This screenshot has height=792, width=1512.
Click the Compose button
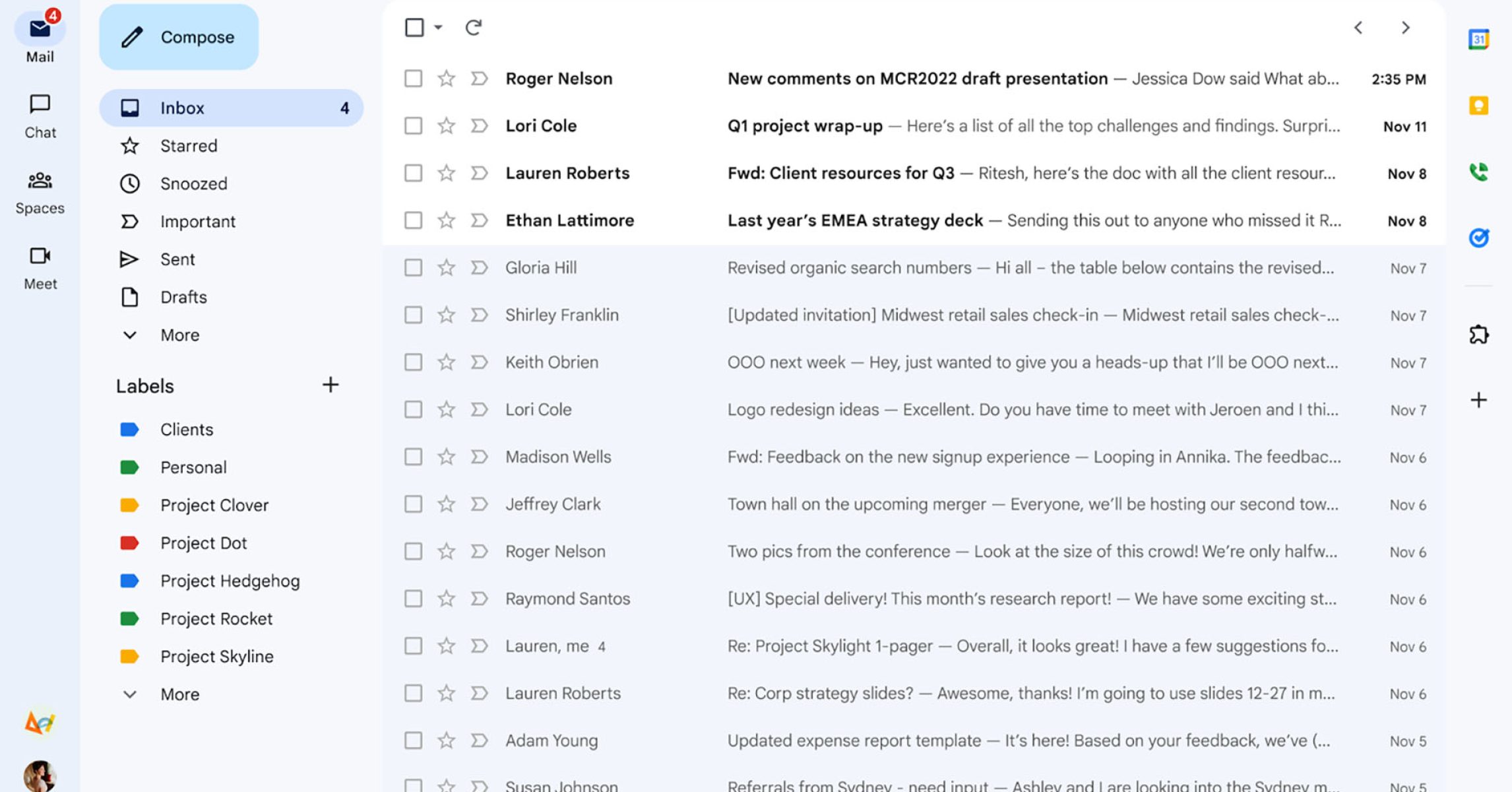(x=179, y=37)
